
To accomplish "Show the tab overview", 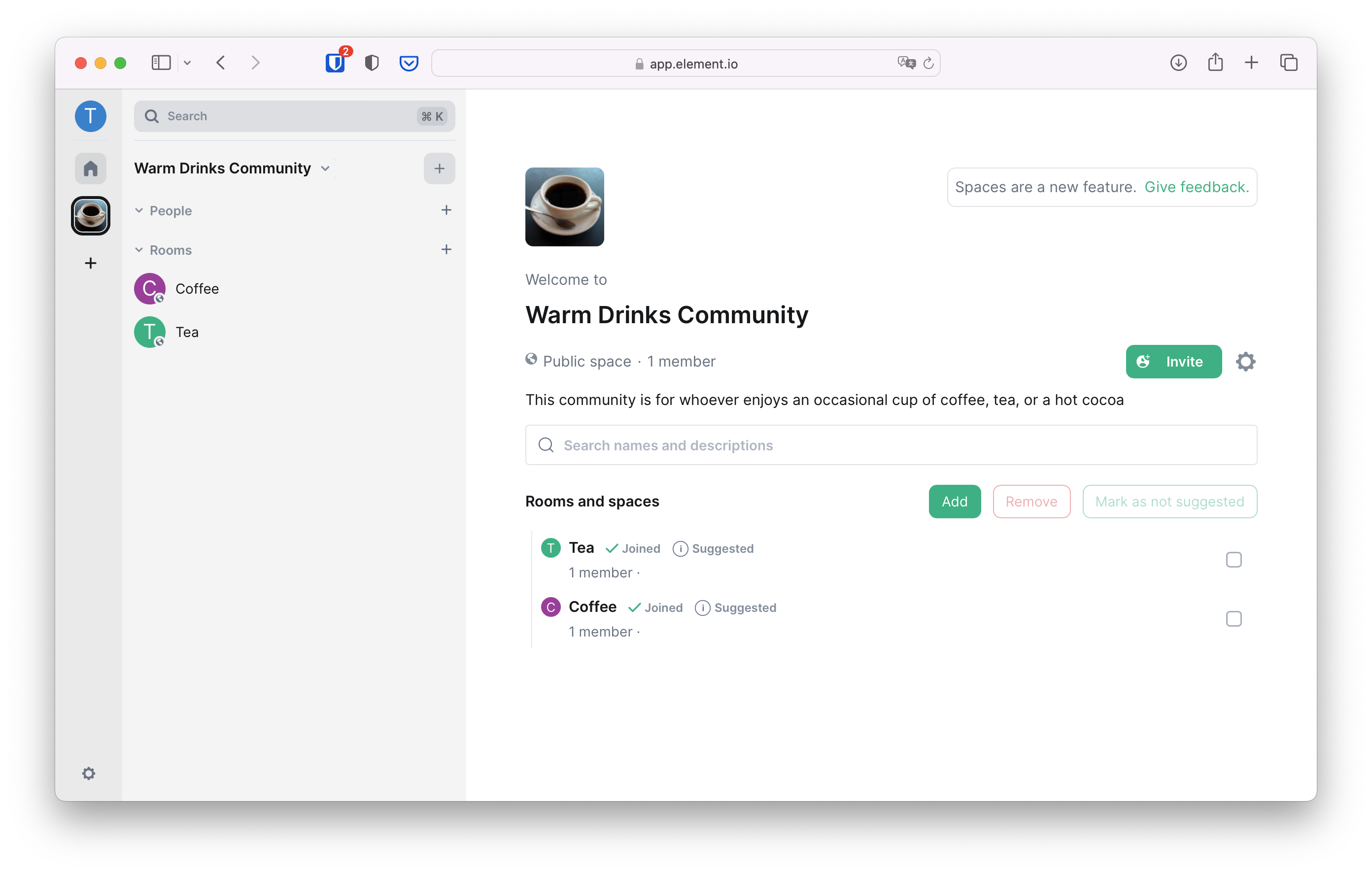I will click(x=1289, y=62).
